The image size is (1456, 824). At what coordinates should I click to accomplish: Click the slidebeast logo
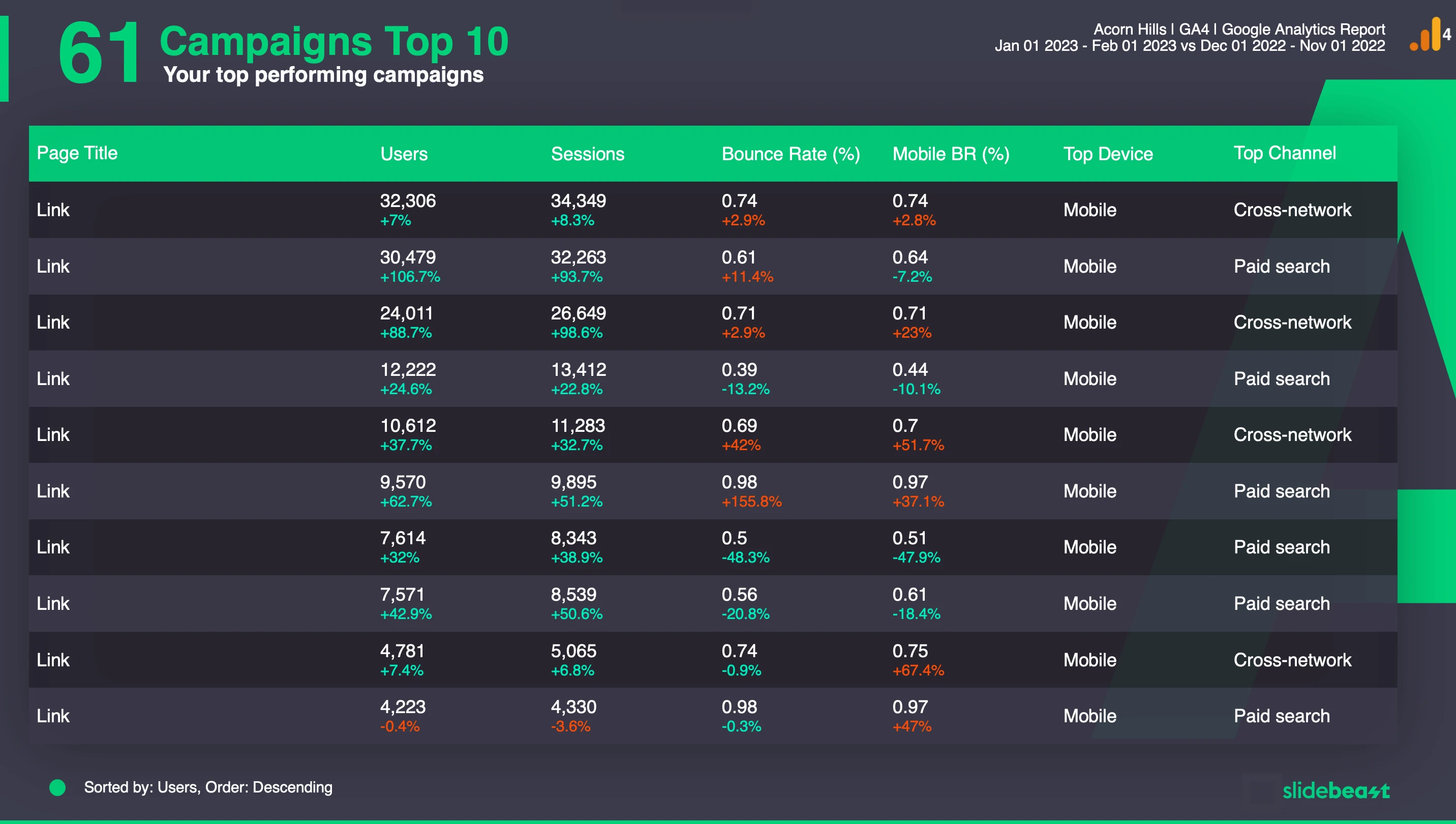(1336, 790)
